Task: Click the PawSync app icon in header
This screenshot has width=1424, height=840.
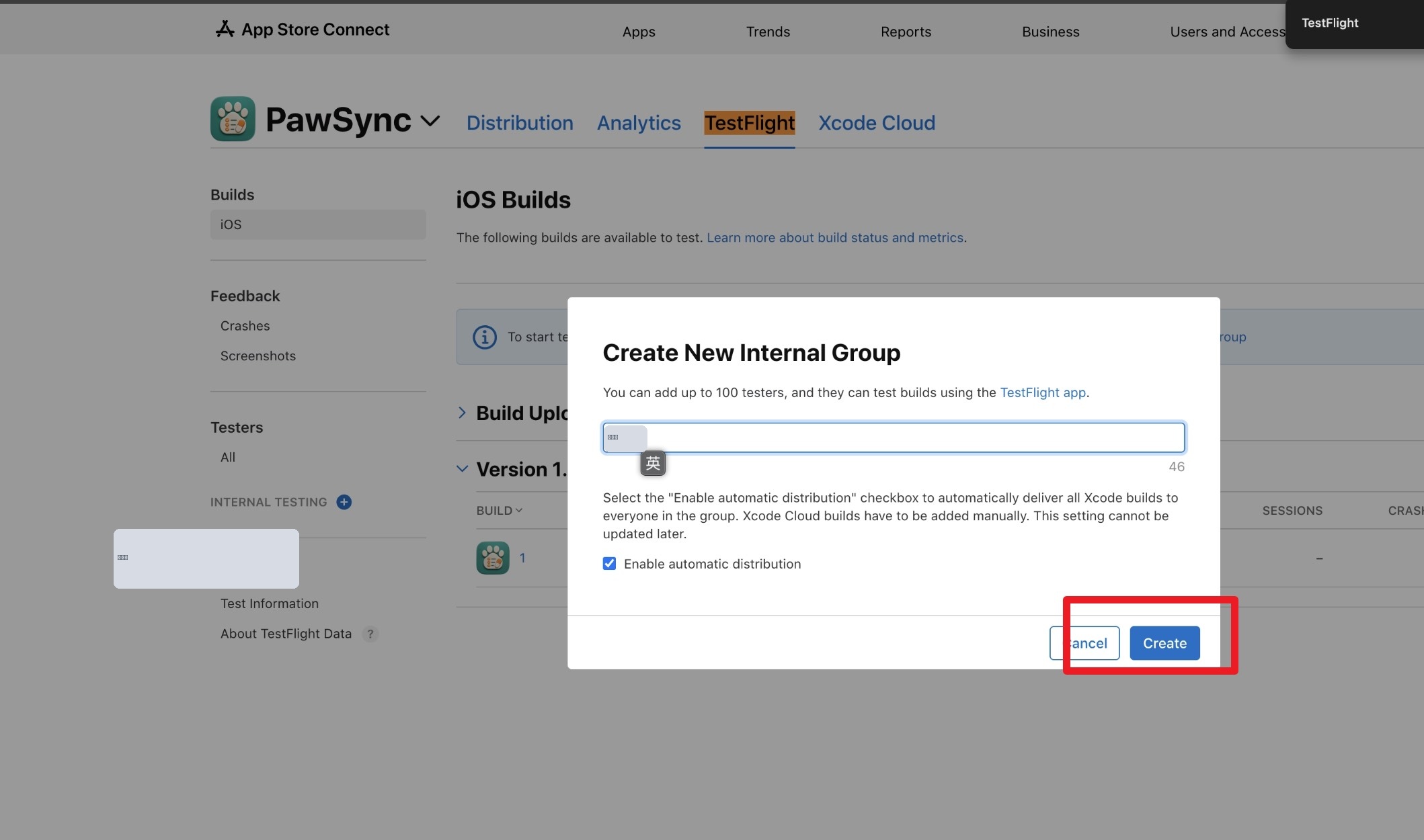Action: point(233,119)
